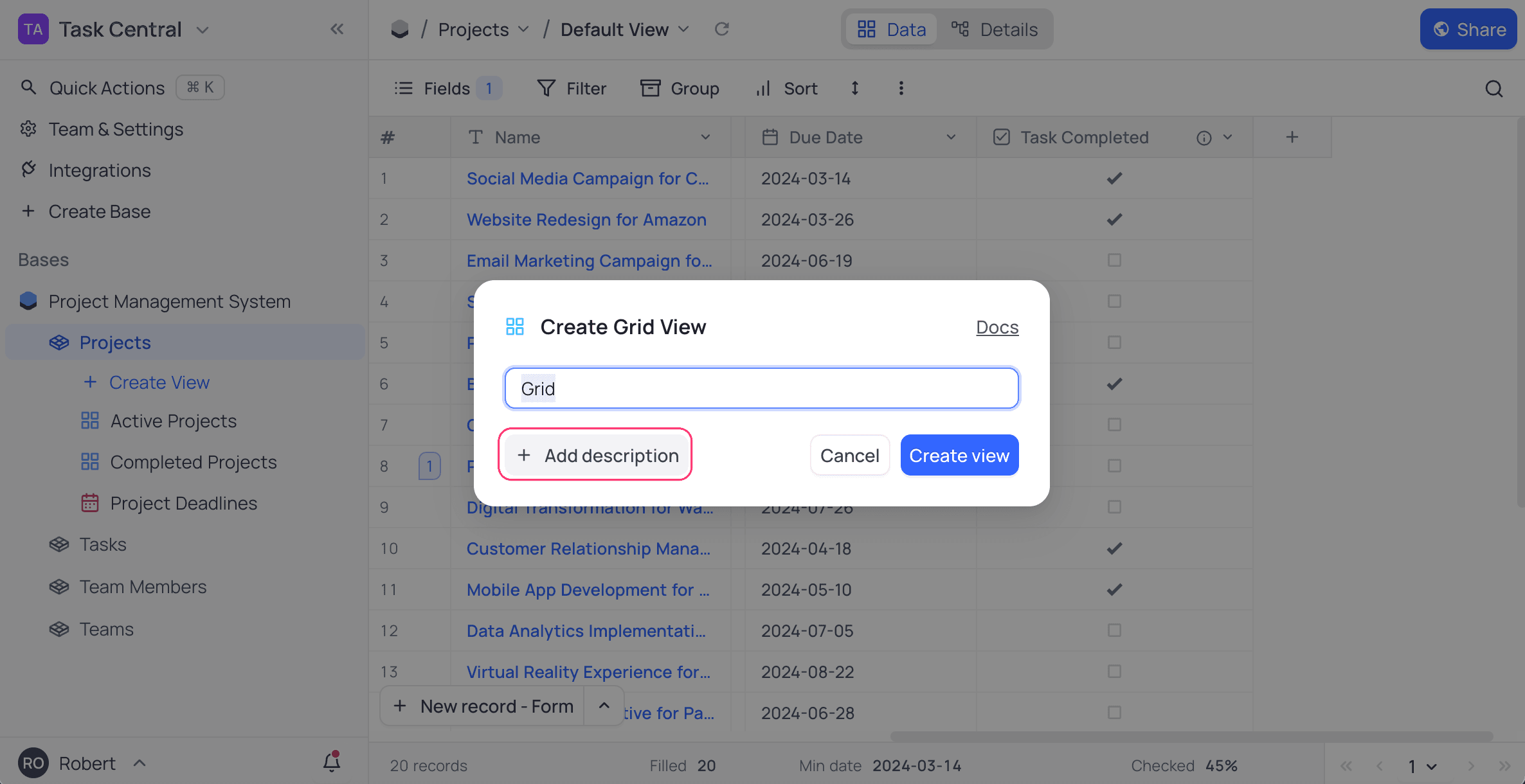
Task: Click the Task Completed info icon
Action: tap(1204, 138)
